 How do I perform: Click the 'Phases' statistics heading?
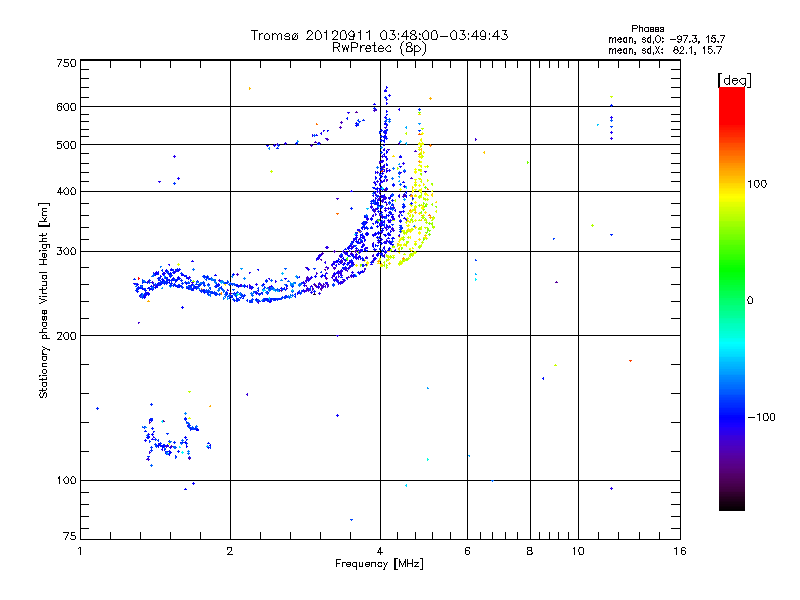coord(647,29)
